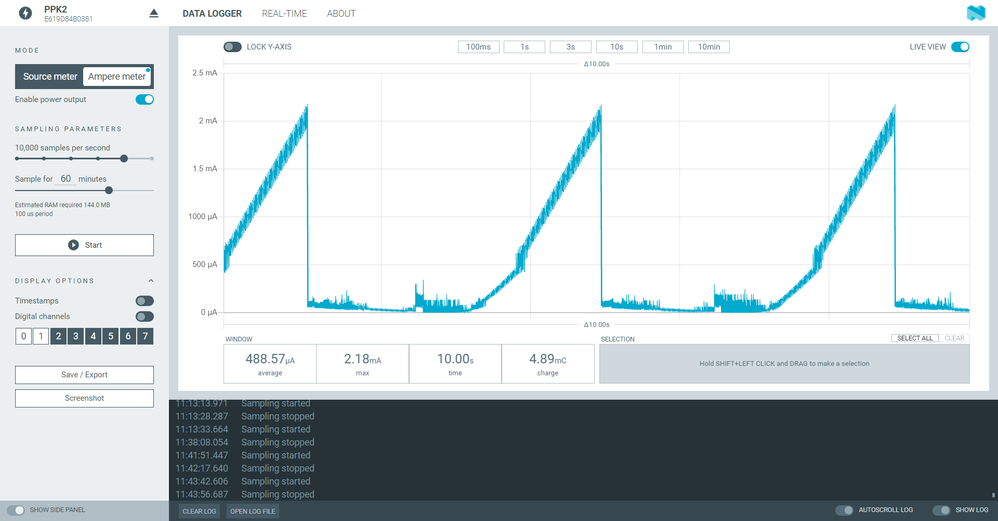This screenshot has width=998, height=521.
Task: Open the About tab
Action: point(341,13)
